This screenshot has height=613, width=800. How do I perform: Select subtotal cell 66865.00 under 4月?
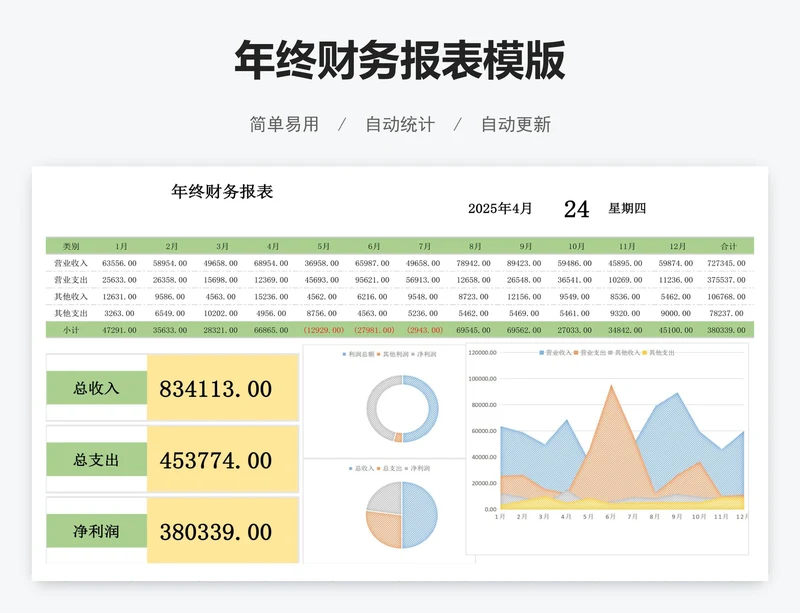(271, 330)
